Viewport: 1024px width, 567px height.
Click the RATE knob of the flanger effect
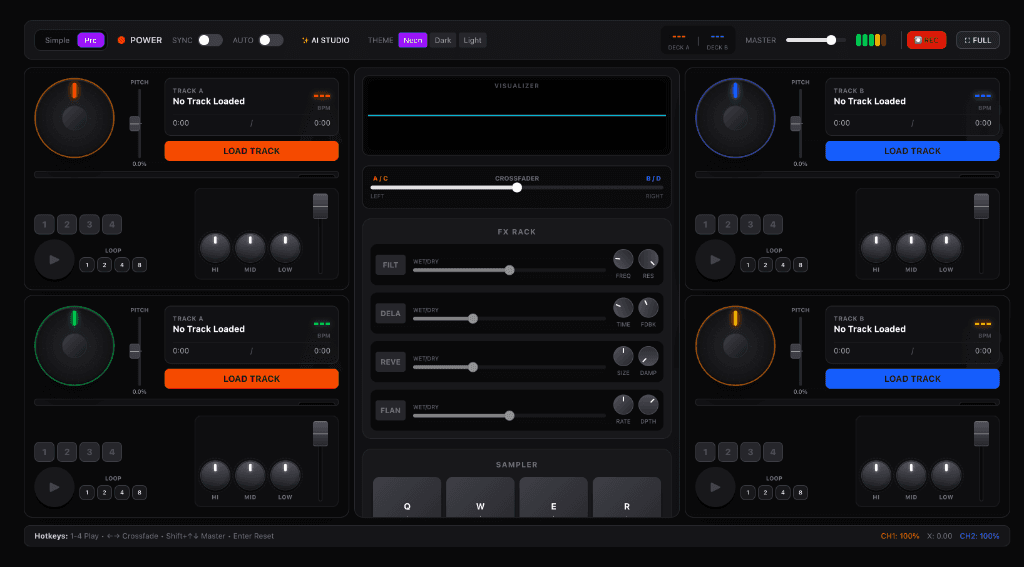pyautogui.click(x=623, y=404)
